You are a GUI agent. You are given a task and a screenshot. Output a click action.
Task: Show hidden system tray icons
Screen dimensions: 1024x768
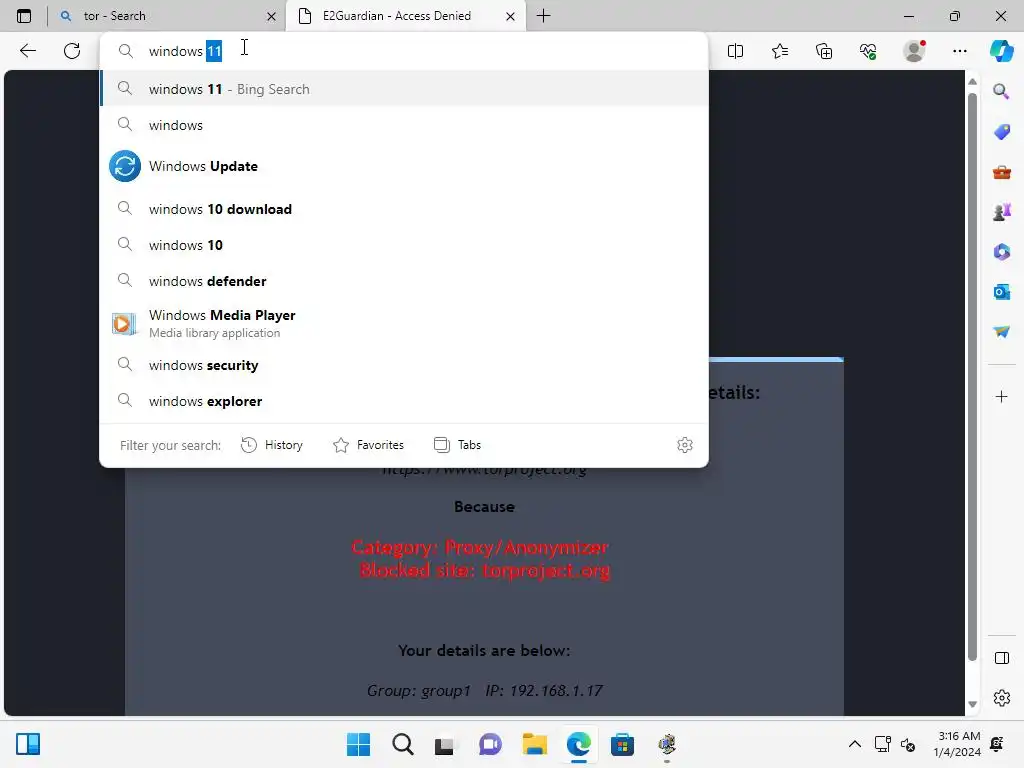click(x=854, y=744)
